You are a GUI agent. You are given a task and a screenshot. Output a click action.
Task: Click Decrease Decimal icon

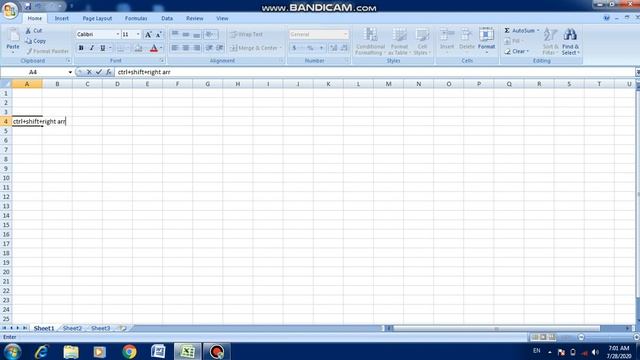click(344, 48)
